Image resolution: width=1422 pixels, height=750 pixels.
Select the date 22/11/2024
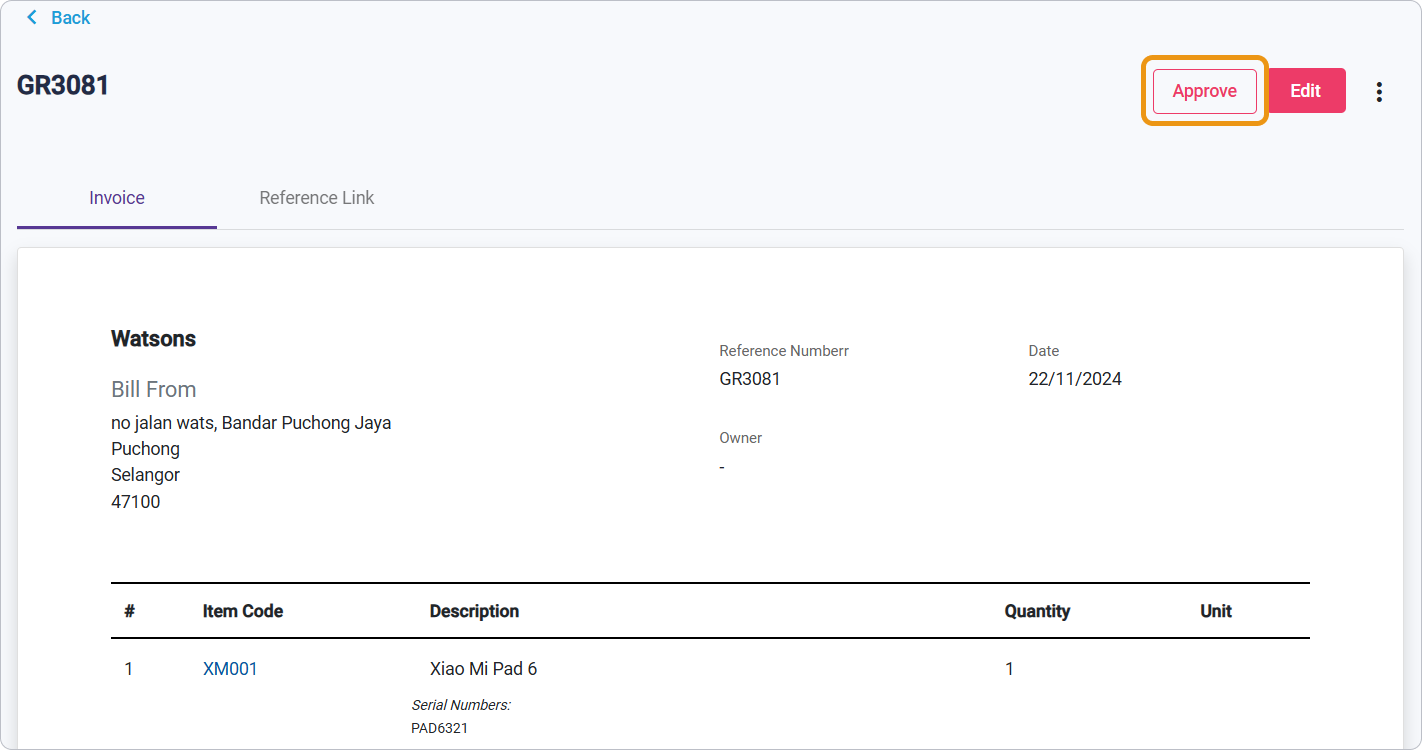[x=1075, y=379]
